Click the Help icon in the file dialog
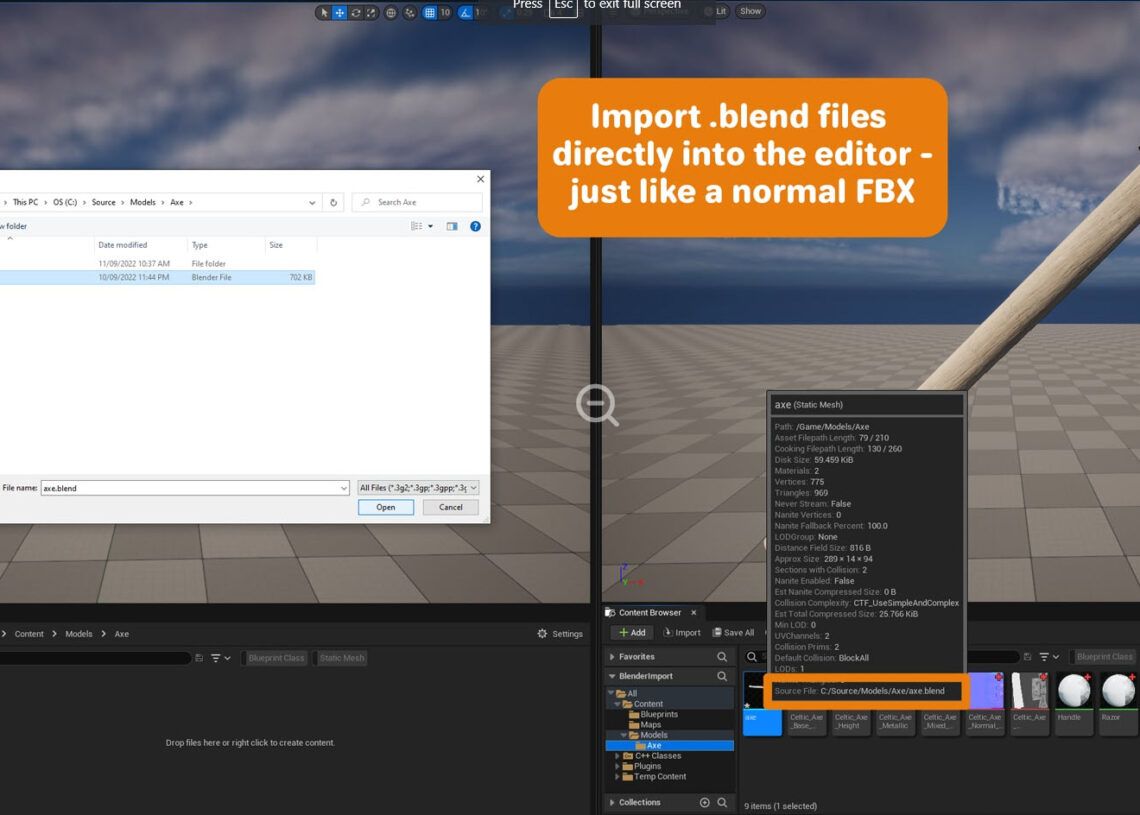Screen dimensions: 1140x815 click(x=475, y=226)
